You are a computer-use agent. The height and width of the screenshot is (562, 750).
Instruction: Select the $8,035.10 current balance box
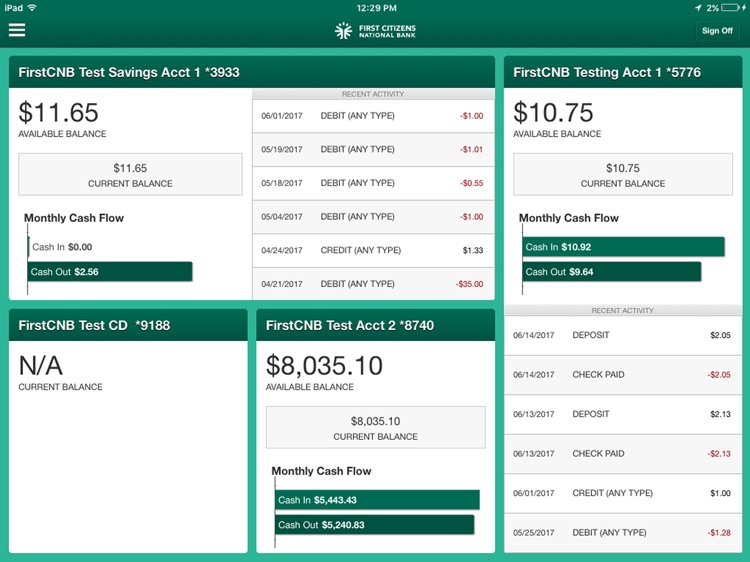tap(375, 428)
